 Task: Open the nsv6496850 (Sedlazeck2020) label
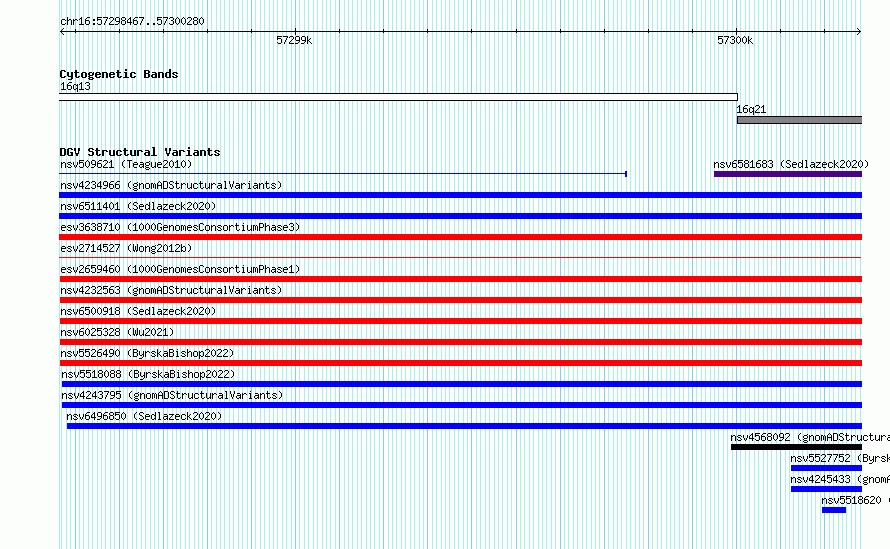coord(144,416)
